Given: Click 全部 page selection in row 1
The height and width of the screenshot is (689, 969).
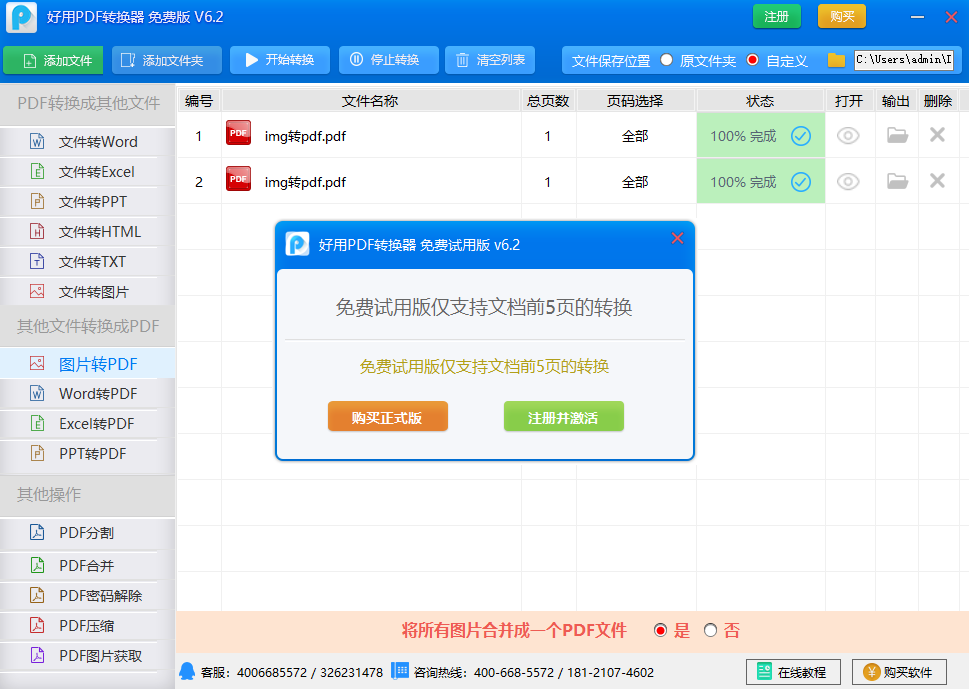Looking at the screenshot, I should (635, 136).
